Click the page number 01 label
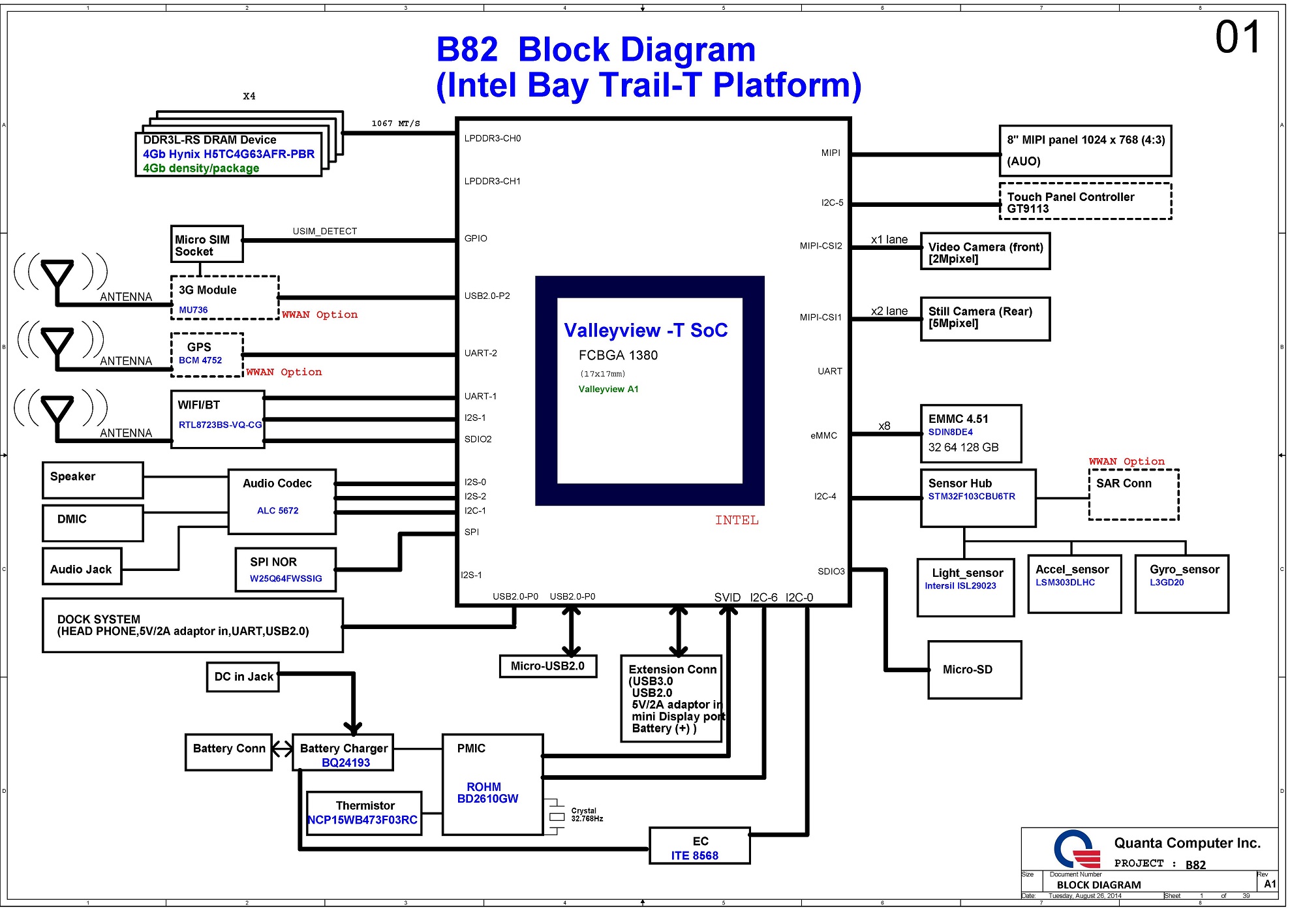 pyautogui.click(x=1237, y=37)
